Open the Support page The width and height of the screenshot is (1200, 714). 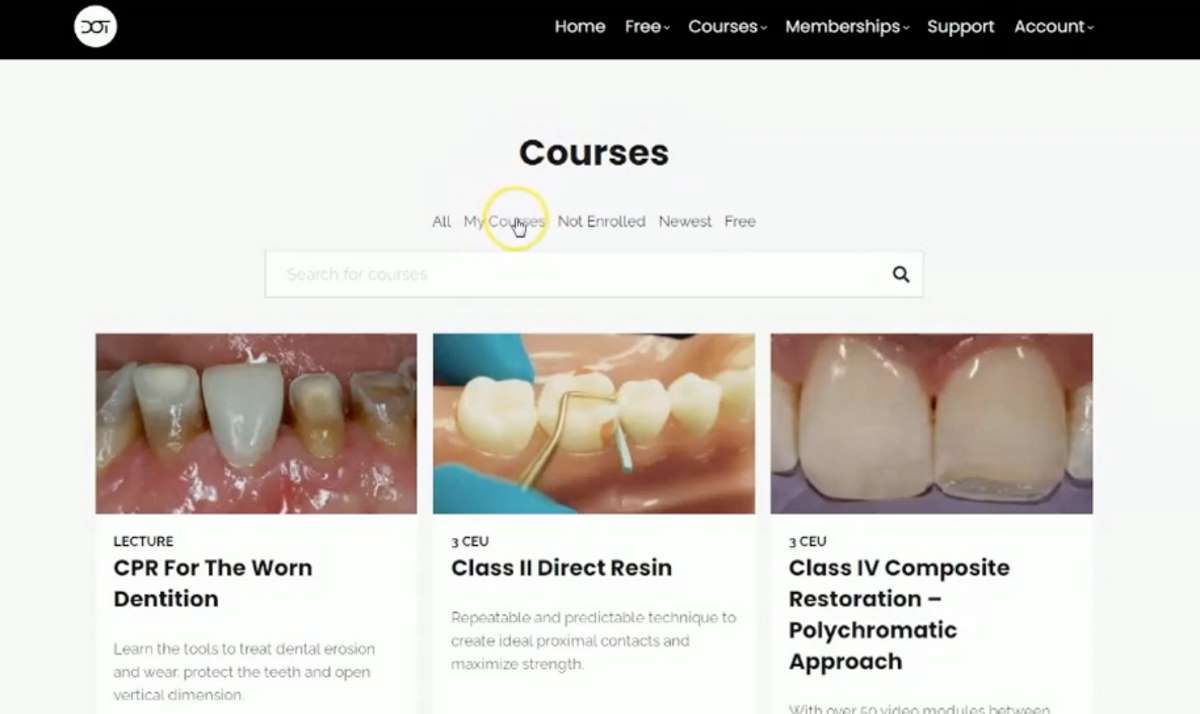point(960,27)
